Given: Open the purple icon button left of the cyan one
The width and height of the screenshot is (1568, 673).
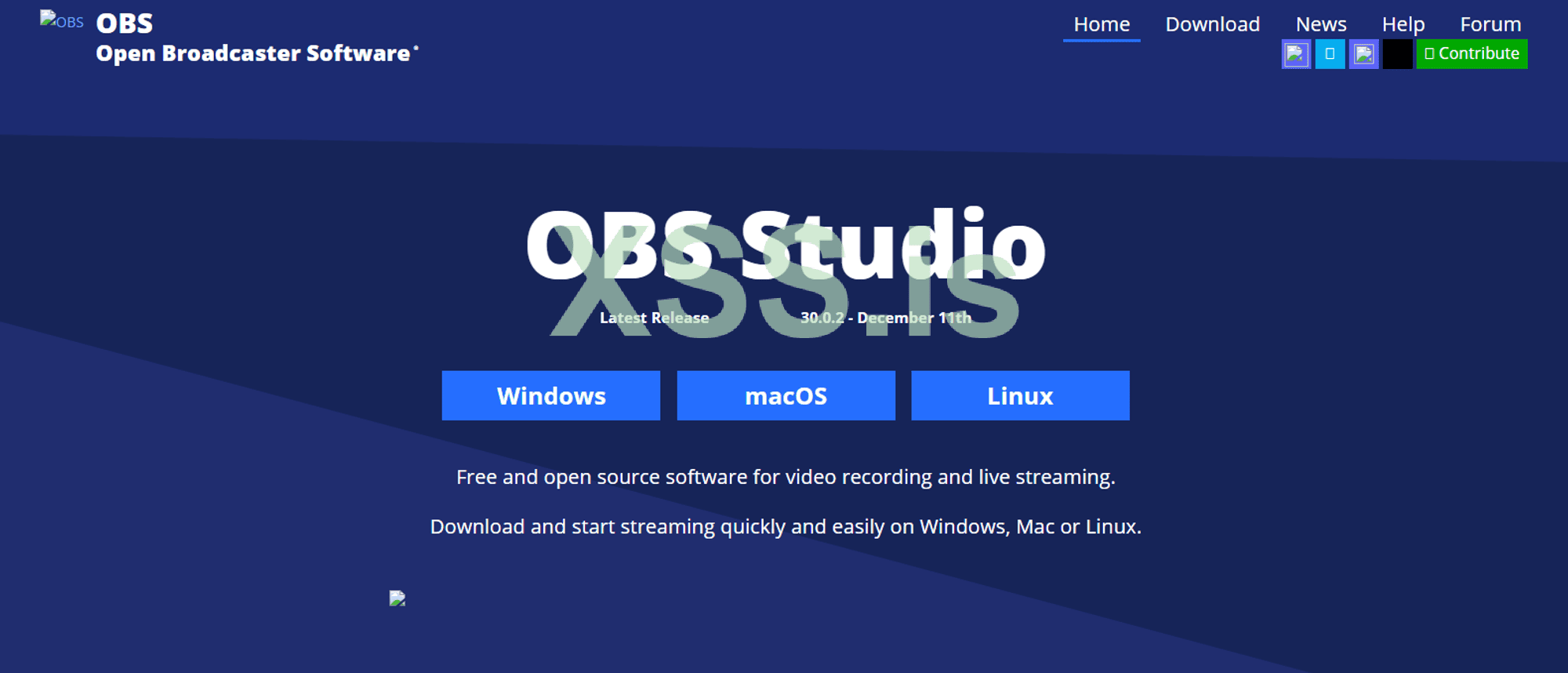Looking at the screenshot, I should pyautogui.click(x=1296, y=54).
